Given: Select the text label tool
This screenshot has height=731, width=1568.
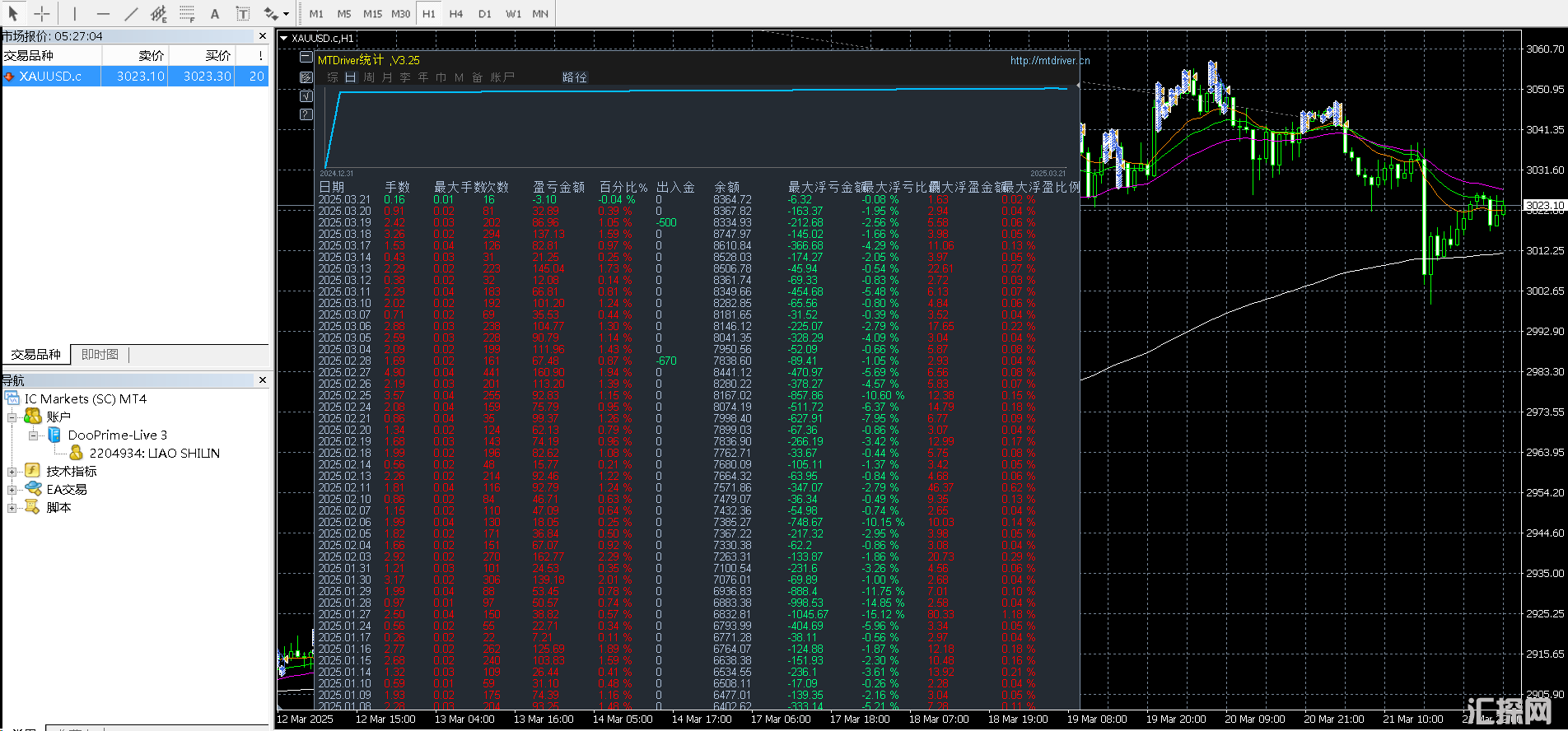Looking at the screenshot, I should (x=243, y=14).
